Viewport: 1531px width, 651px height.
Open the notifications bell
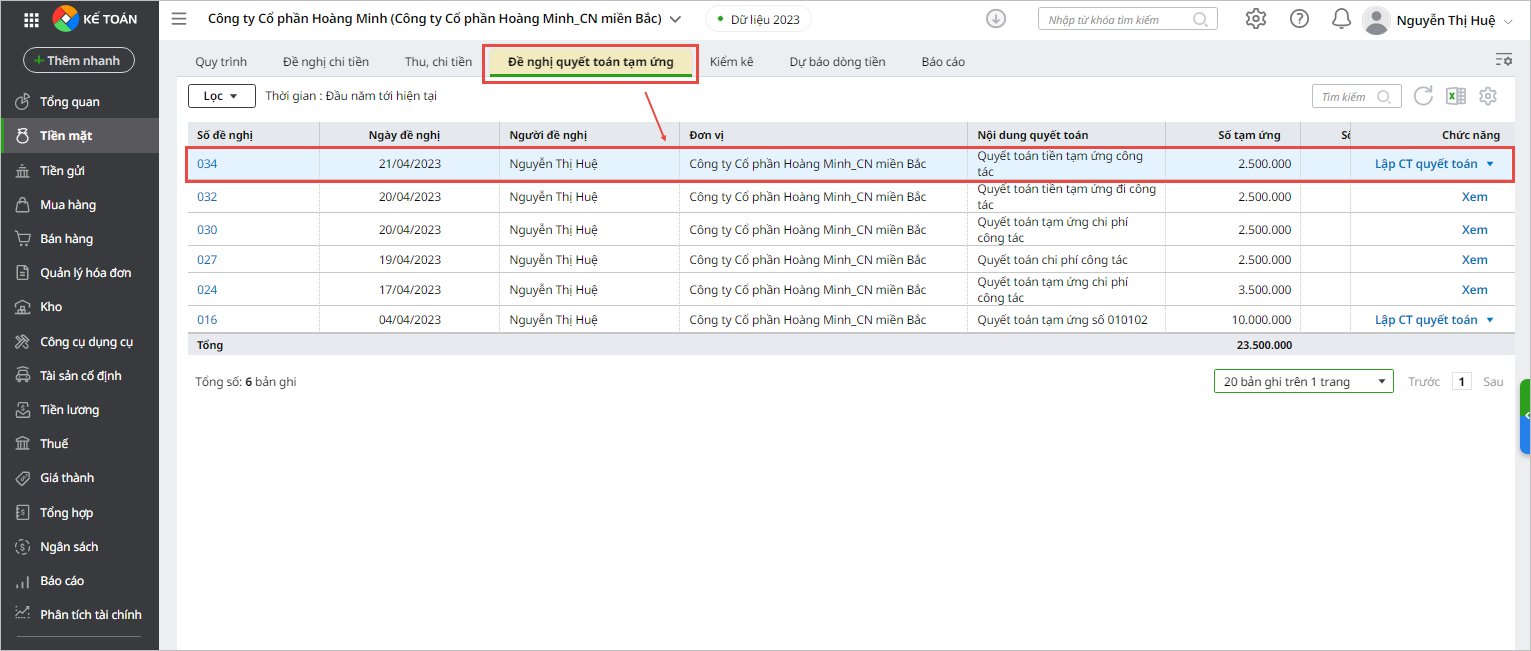pos(1341,19)
